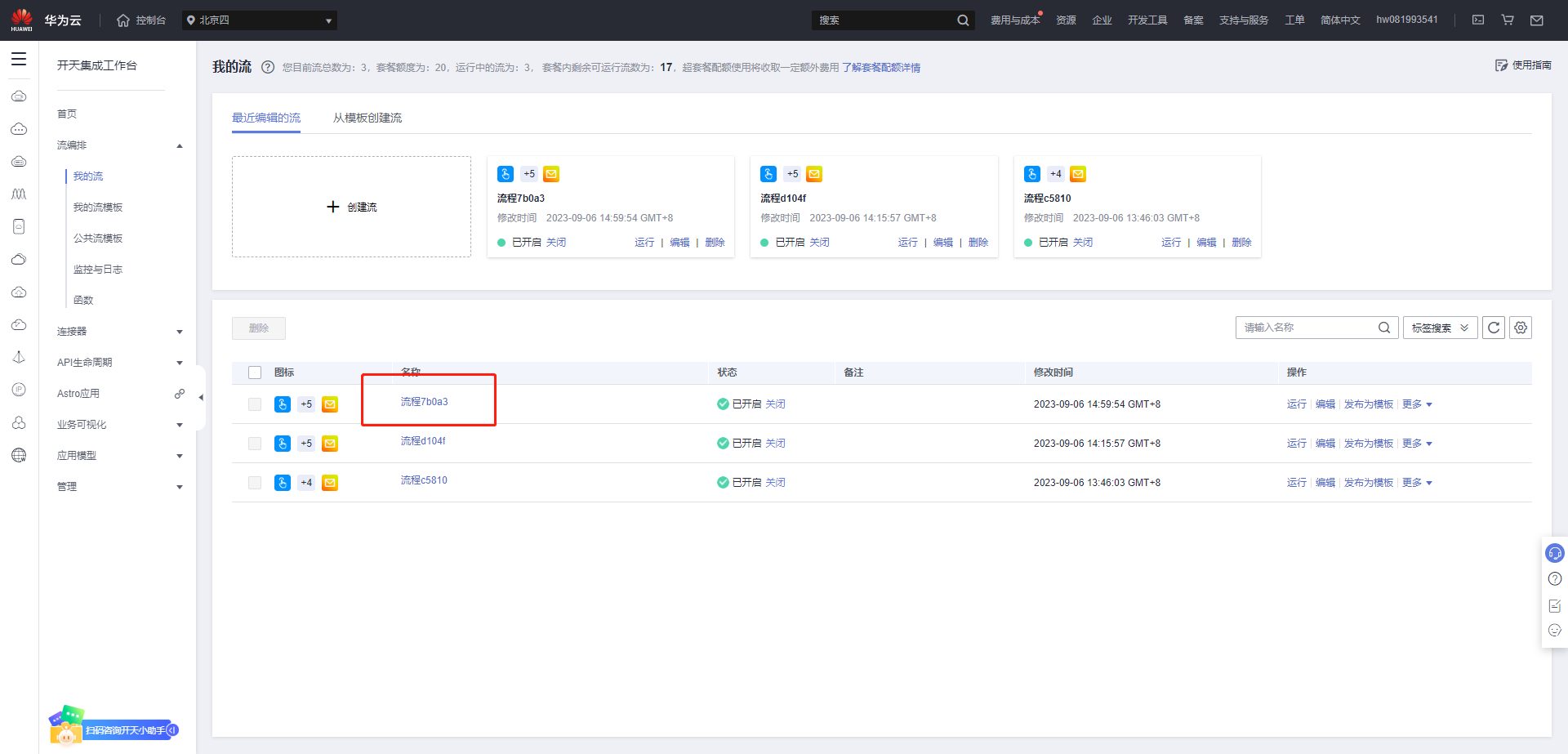Open 我的流模板 in sidebar
The width and height of the screenshot is (1568, 754).
point(98,207)
